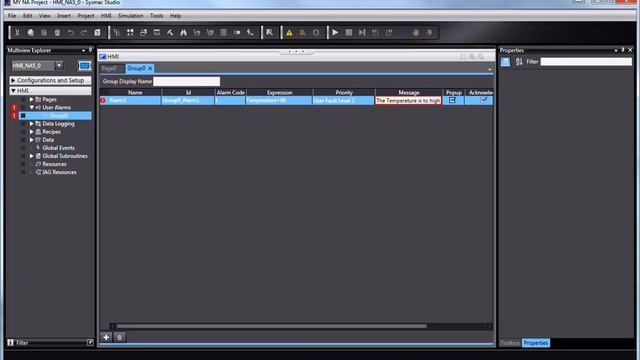This screenshot has width=640, height=360.
Task: Toggle the Popup checkbox for Alarm1
Action: (x=452, y=100)
